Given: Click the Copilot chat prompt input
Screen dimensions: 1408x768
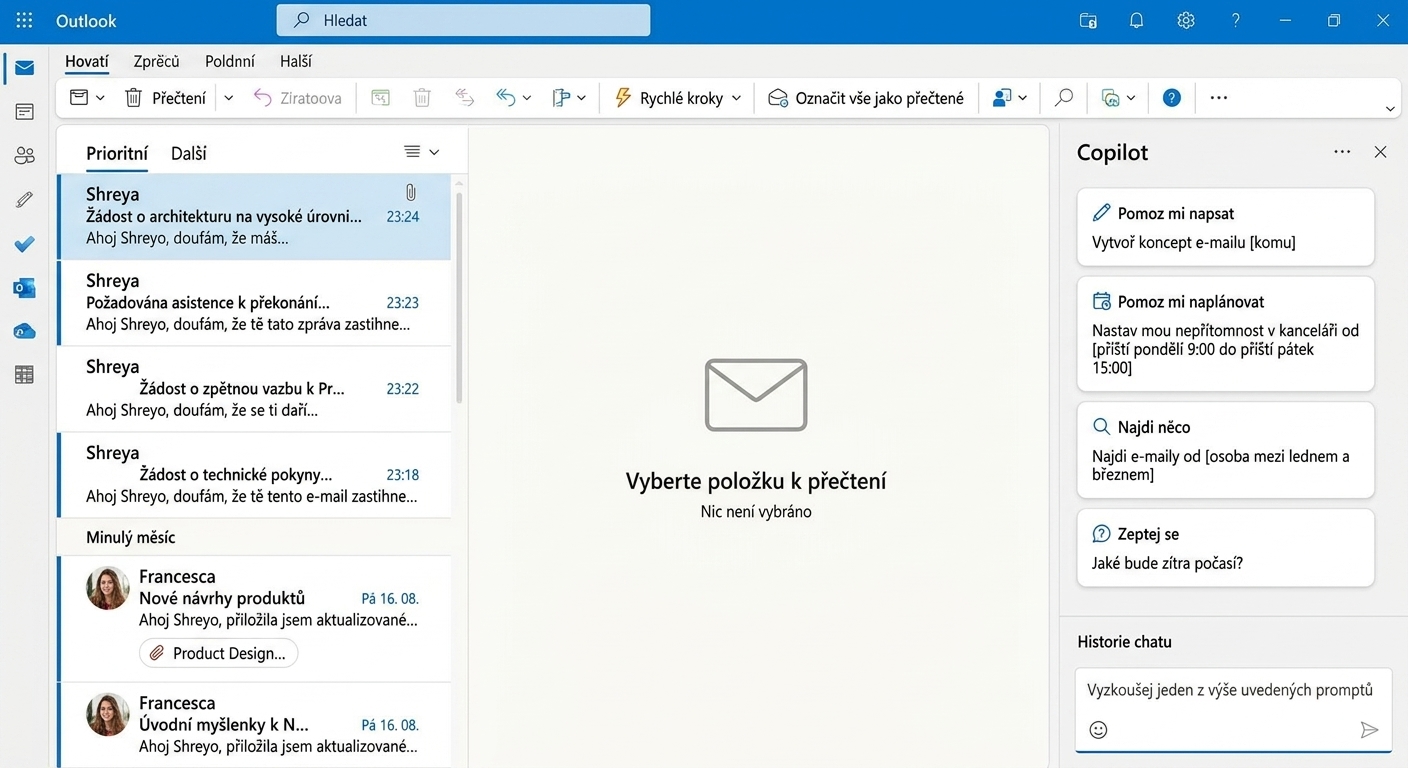Looking at the screenshot, I should tap(1233, 709).
